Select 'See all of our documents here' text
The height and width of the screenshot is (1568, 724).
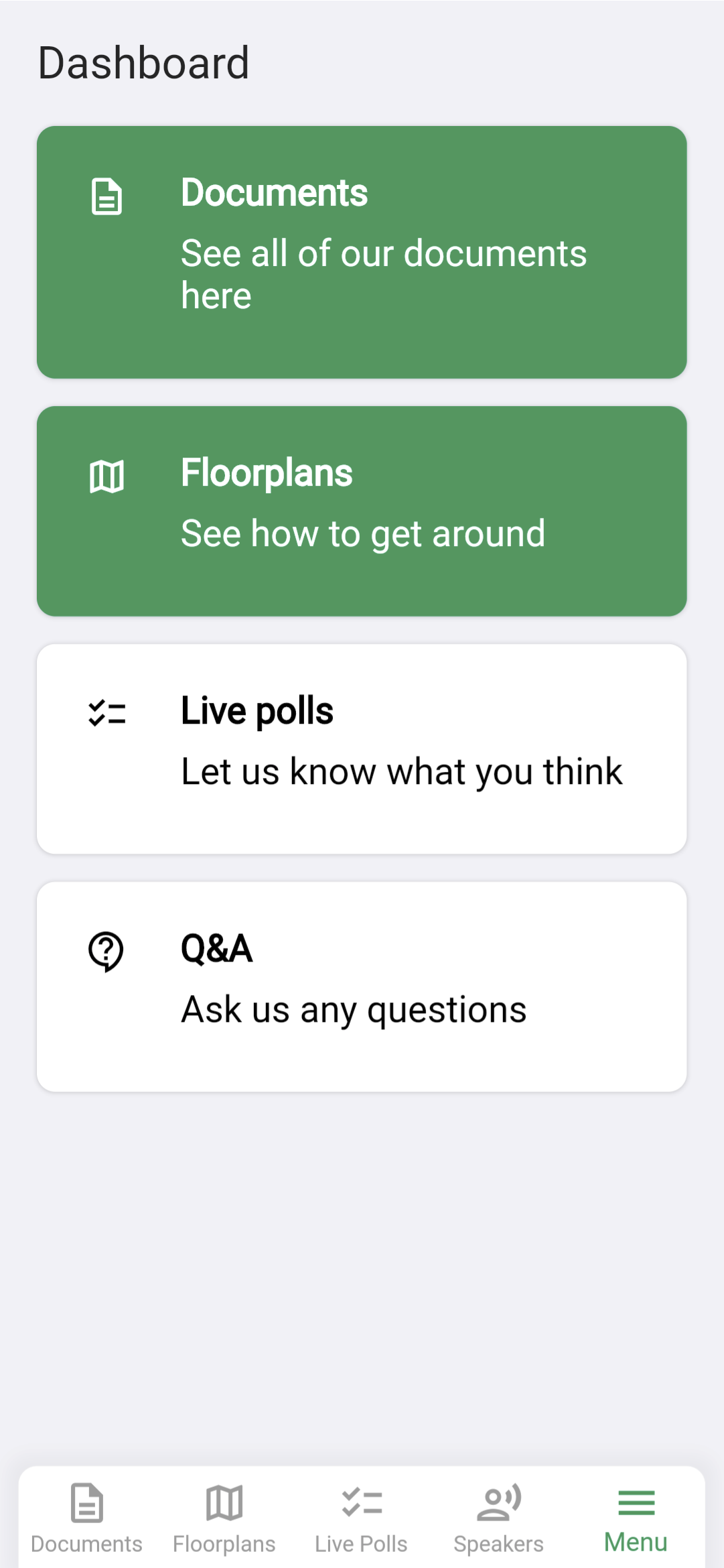[x=384, y=274]
